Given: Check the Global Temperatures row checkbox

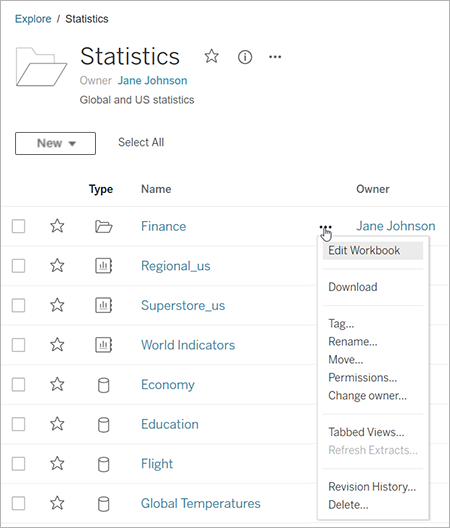Looking at the screenshot, I should [x=19, y=503].
